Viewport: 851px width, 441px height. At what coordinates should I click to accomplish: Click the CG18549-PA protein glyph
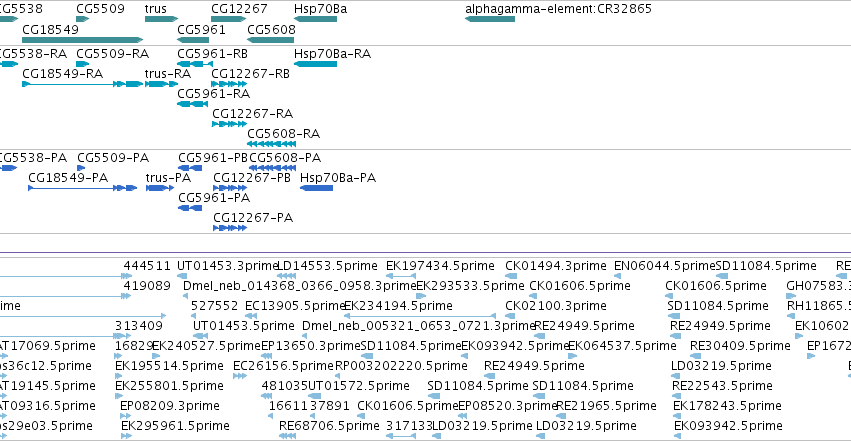pyautogui.click(x=82, y=188)
